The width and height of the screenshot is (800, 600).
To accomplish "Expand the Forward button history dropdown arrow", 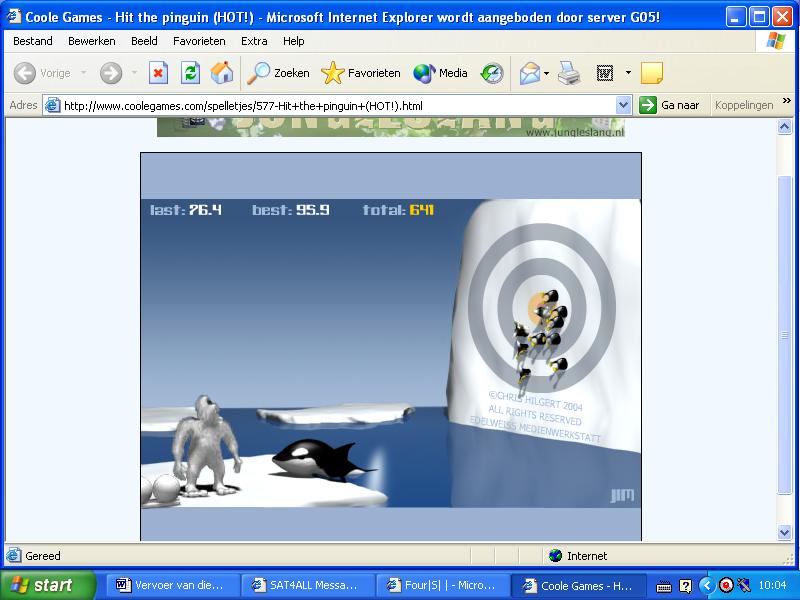I will click(134, 73).
